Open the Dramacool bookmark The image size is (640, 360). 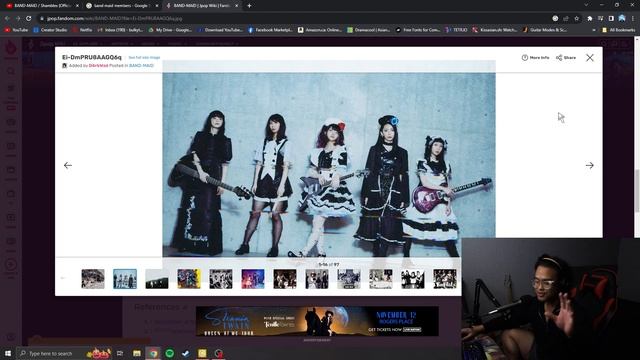[369, 30]
